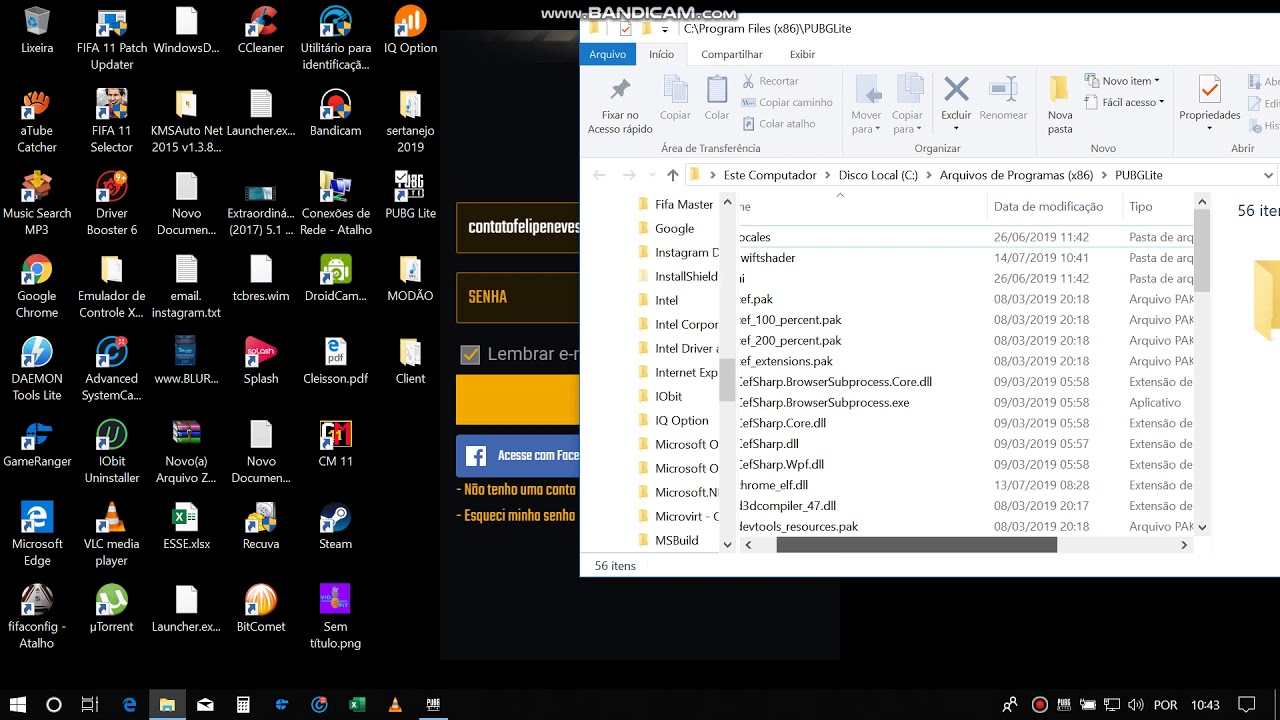Select the FIFA 11 Patch Updater desktop icon
Screen dimensions: 1280x720
click(112, 39)
